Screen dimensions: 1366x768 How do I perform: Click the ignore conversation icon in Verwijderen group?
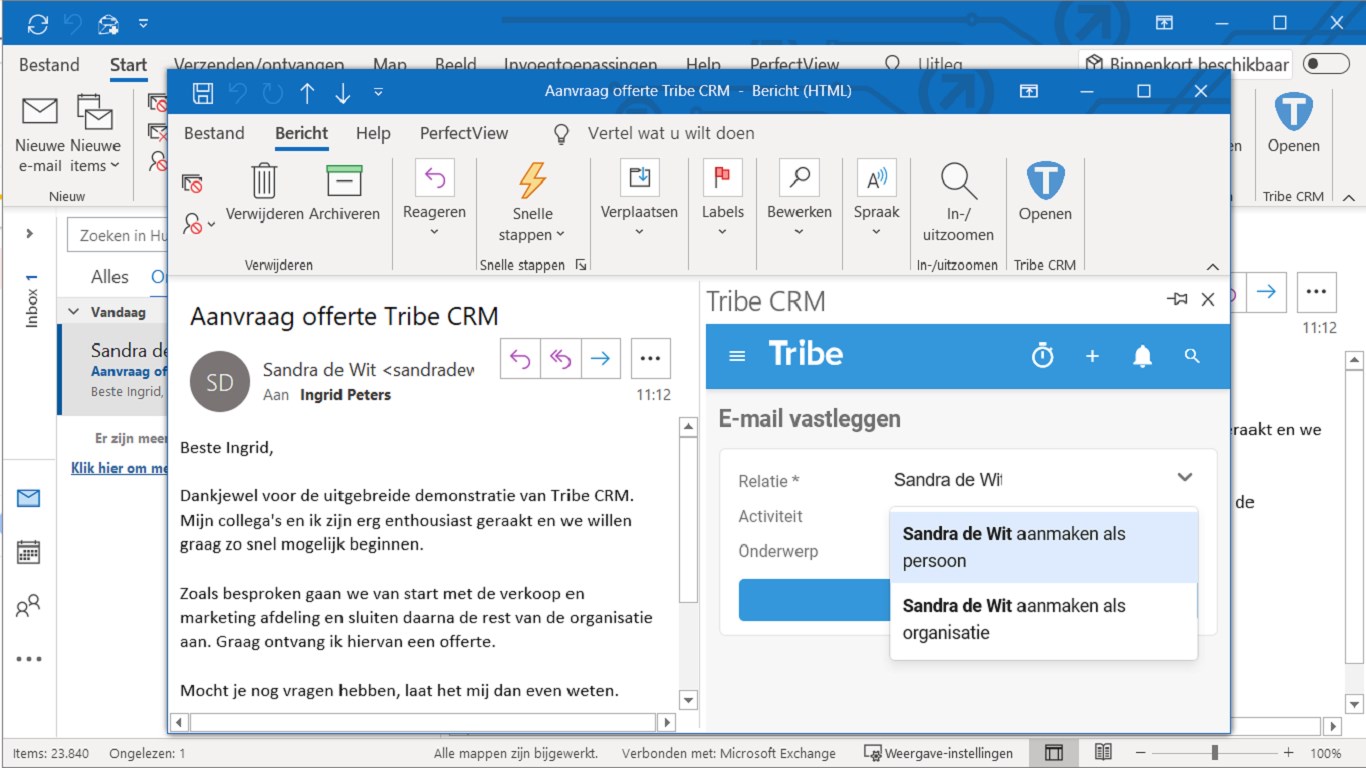click(192, 184)
